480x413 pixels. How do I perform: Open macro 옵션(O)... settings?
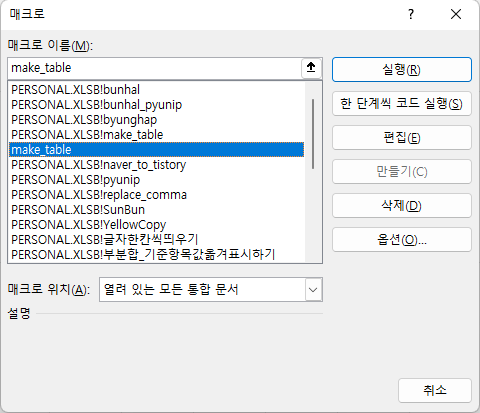(402, 240)
